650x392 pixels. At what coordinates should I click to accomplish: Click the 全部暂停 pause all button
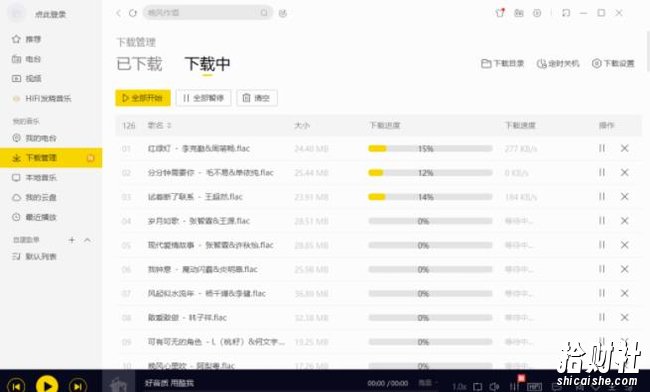(x=203, y=98)
